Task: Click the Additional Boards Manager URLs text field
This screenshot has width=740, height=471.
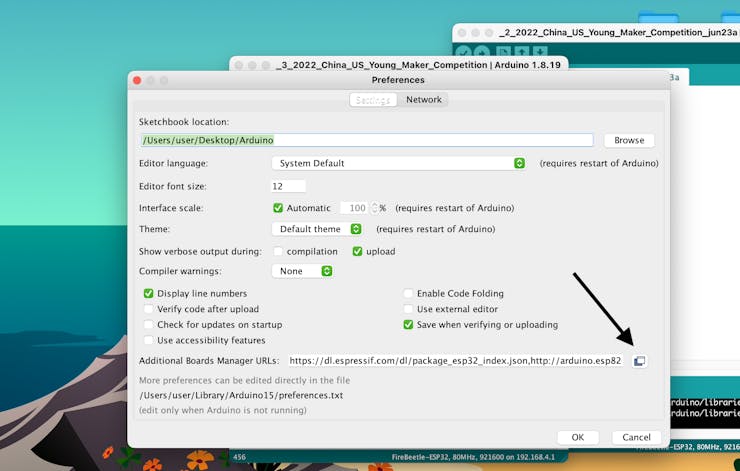Action: (x=455, y=361)
